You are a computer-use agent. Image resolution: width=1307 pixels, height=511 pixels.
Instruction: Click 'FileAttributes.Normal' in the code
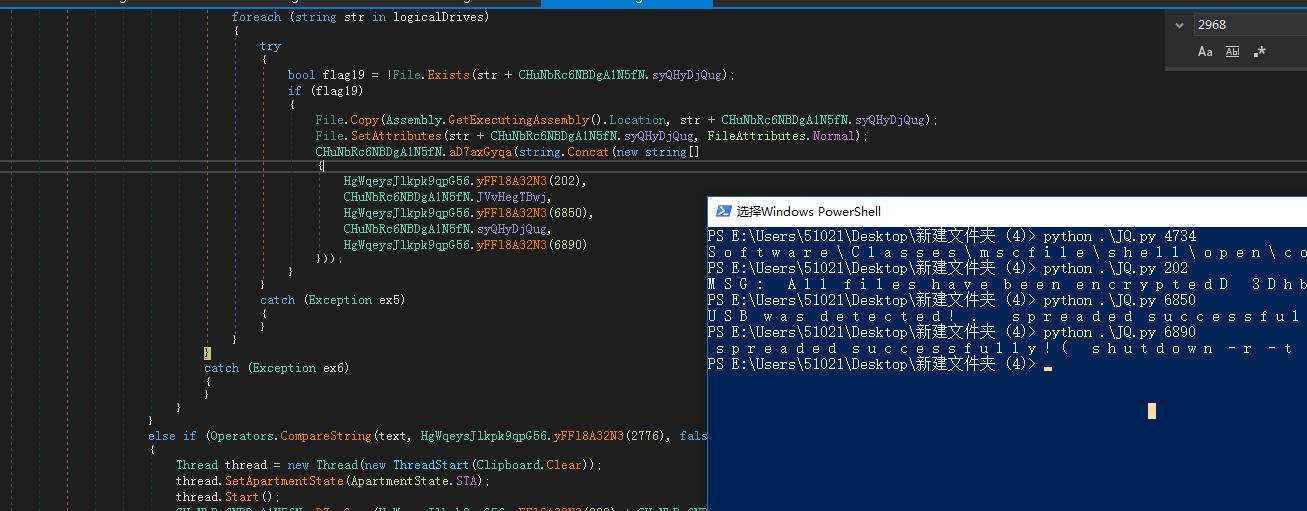point(783,136)
